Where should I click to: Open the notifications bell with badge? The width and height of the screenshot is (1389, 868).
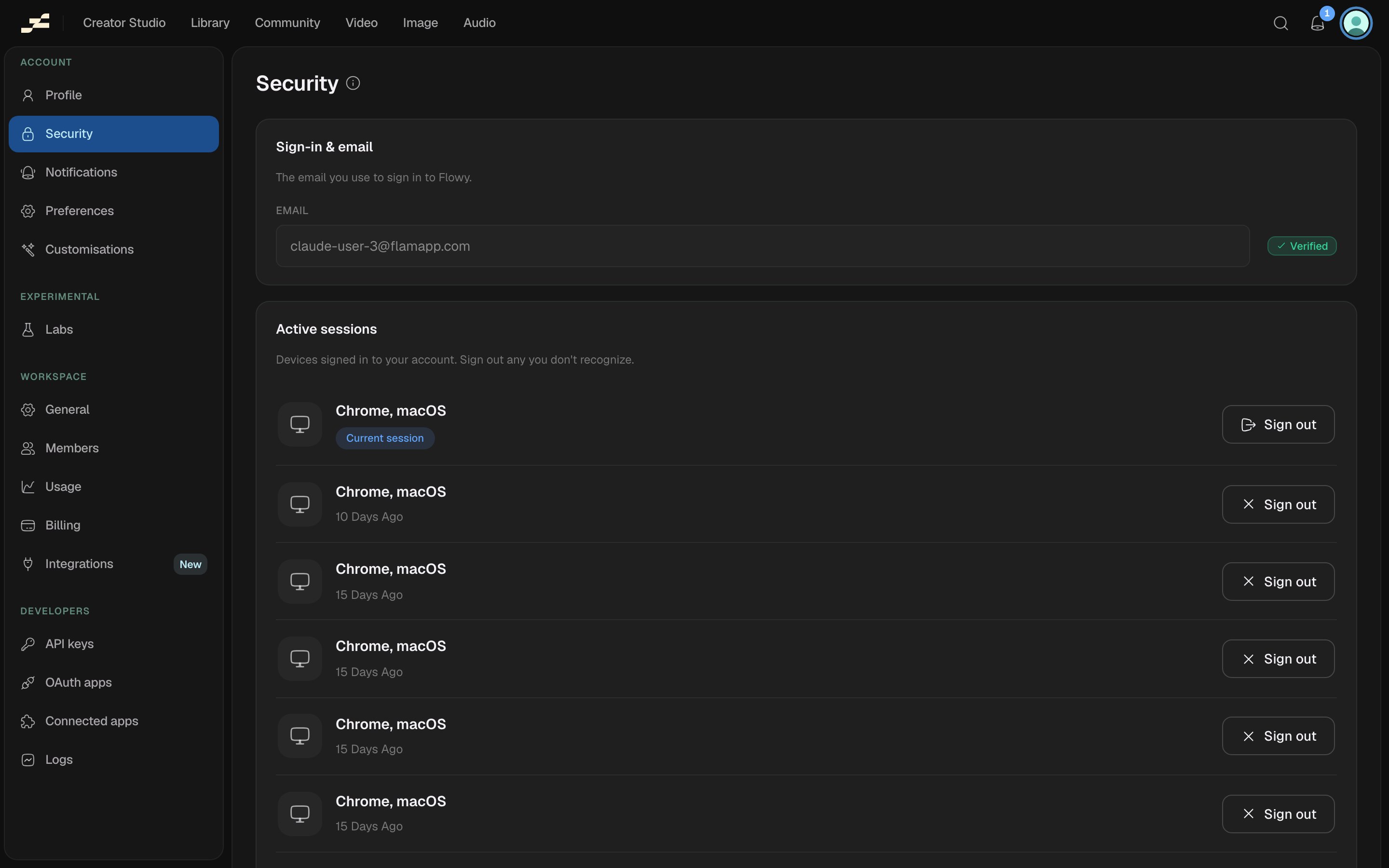1317,23
